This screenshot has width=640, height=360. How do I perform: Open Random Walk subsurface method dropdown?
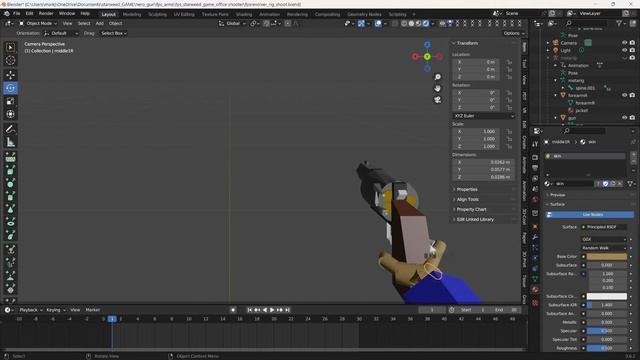click(x=604, y=248)
